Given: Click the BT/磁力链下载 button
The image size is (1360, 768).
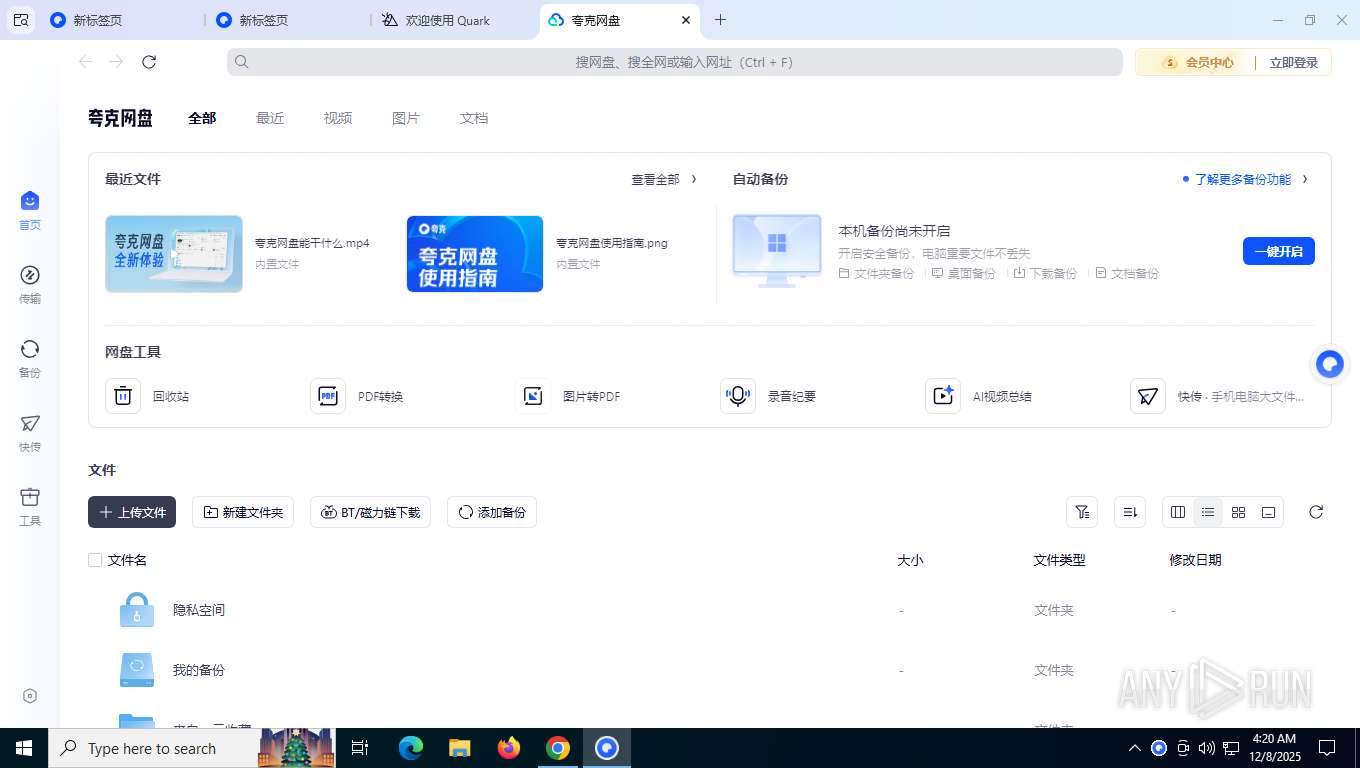Looking at the screenshot, I should click(370, 512).
